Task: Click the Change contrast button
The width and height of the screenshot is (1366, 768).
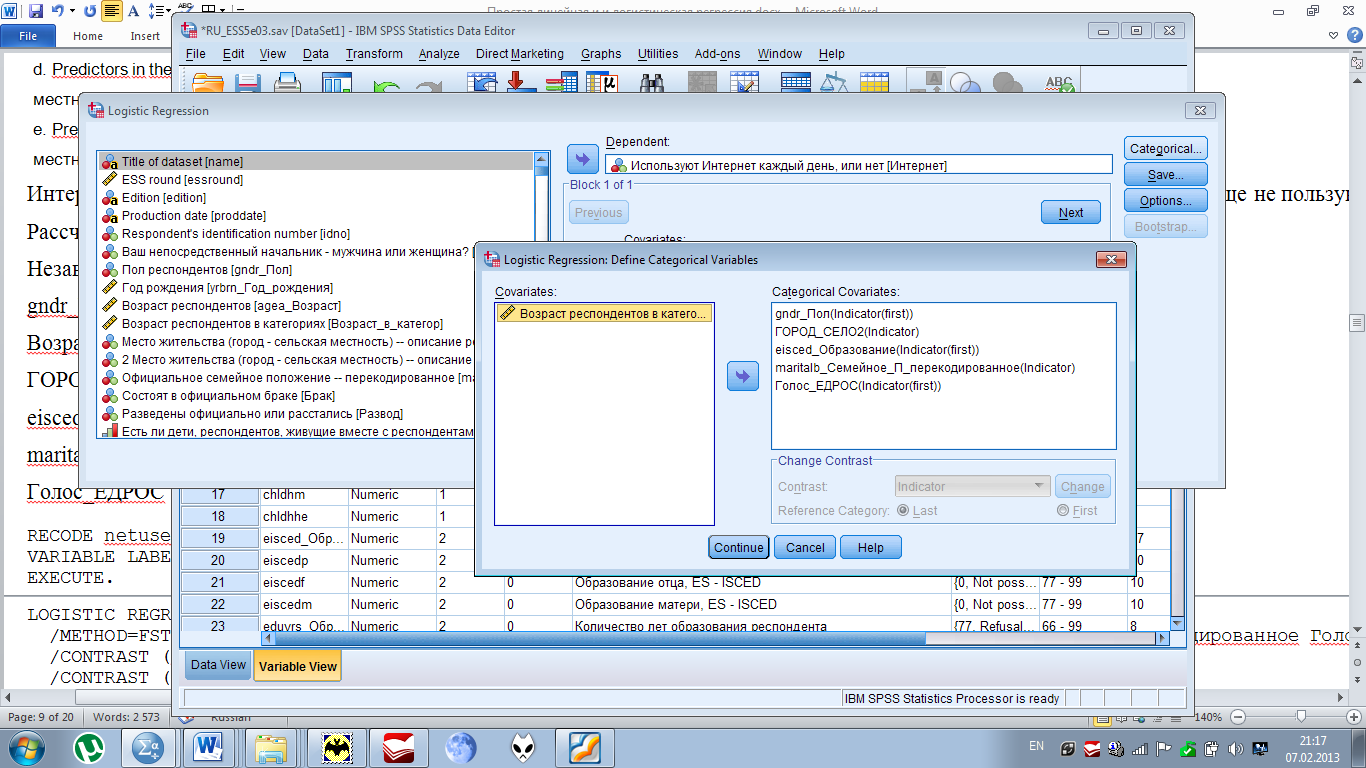Action: (x=1083, y=486)
